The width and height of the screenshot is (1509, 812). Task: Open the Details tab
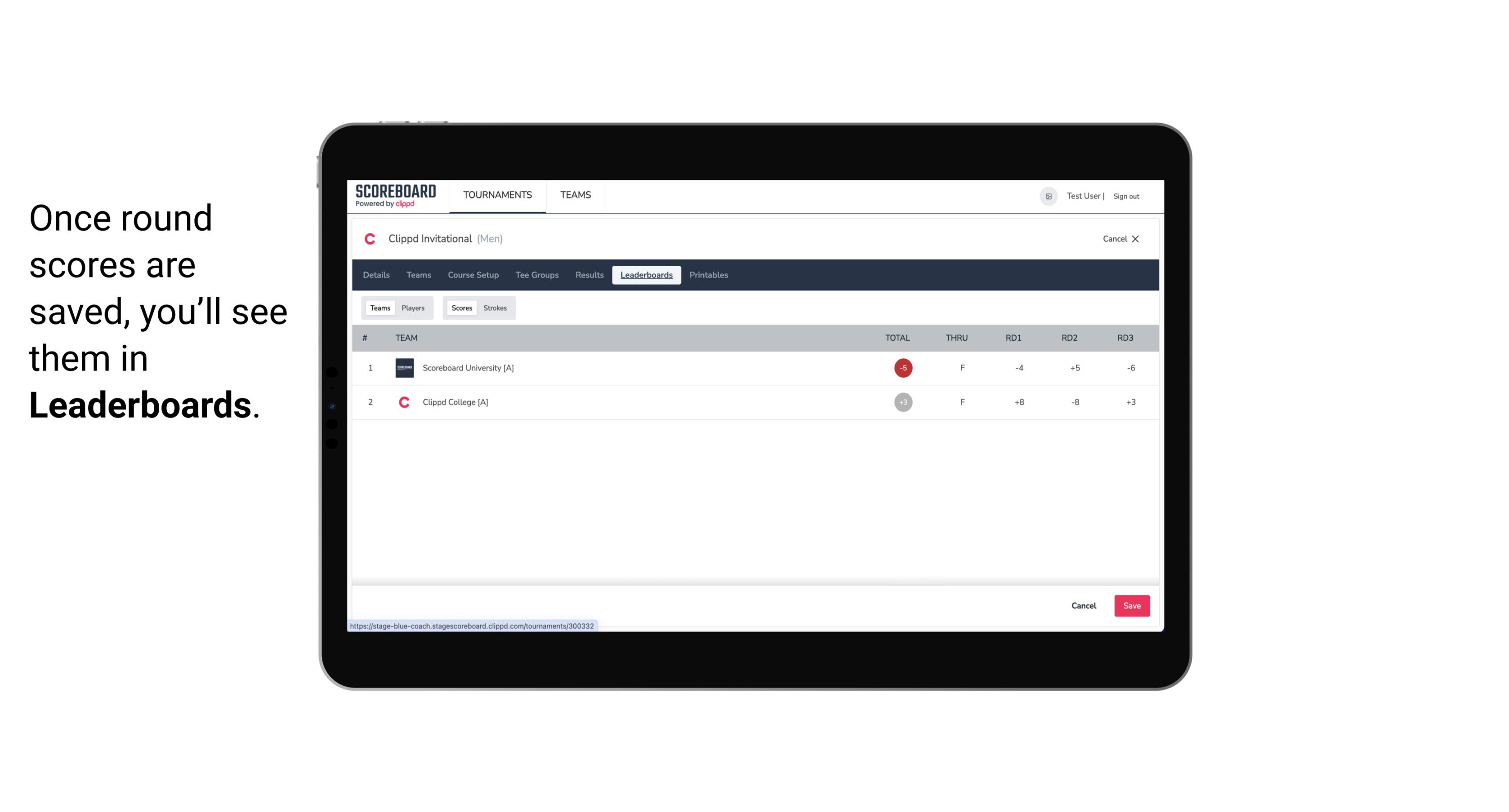pos(376,275)
